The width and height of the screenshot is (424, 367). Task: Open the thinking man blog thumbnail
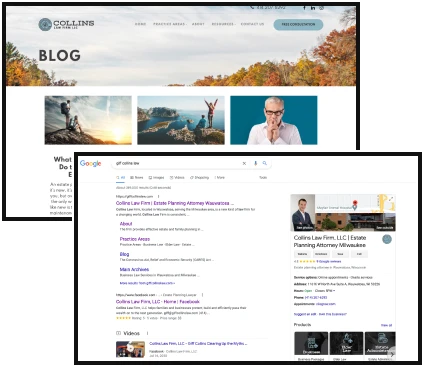point(274,120)
